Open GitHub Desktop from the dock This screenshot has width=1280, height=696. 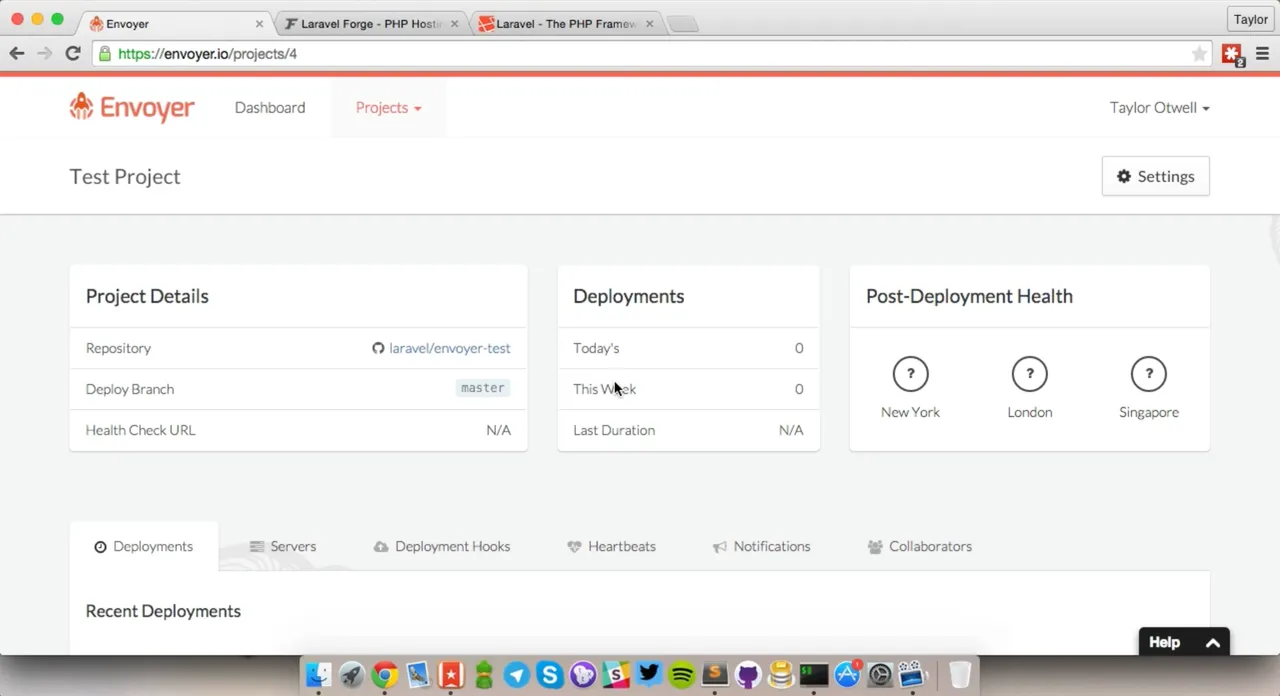coord(747,675)
